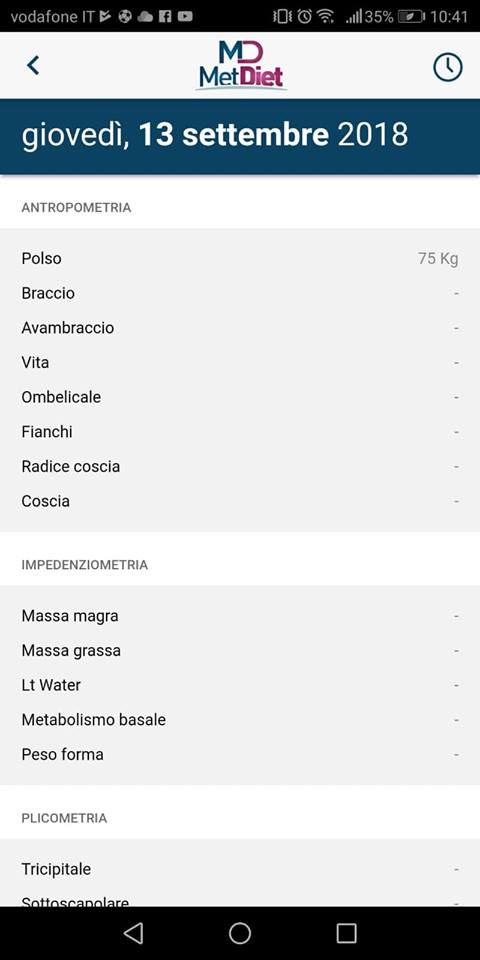This screenshot has width=480, height=960.
Task: Tap the Massa magra entry
Action: [x=240, y=616]
